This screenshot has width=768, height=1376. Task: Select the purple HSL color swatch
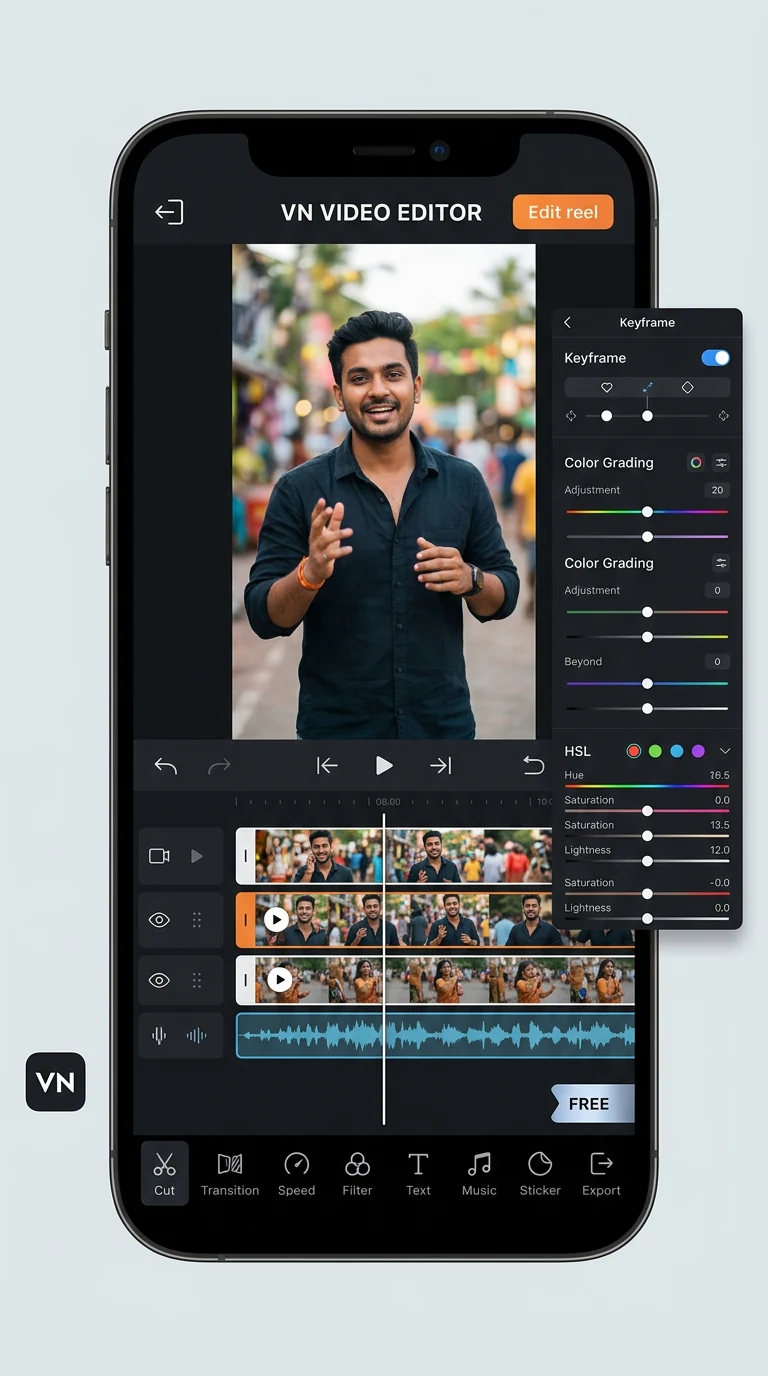pos(698,751)
